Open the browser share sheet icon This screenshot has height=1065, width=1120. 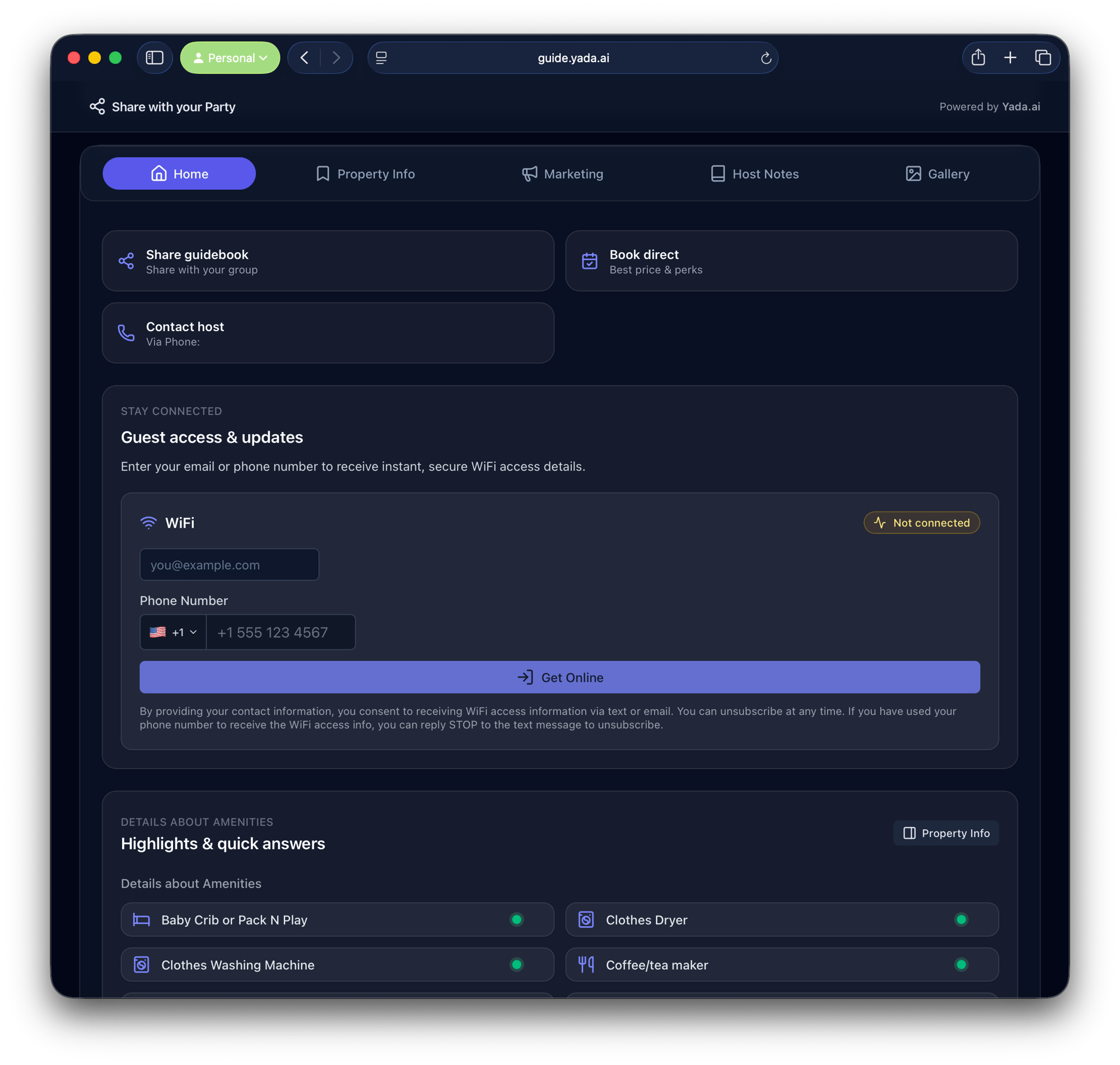978,58
